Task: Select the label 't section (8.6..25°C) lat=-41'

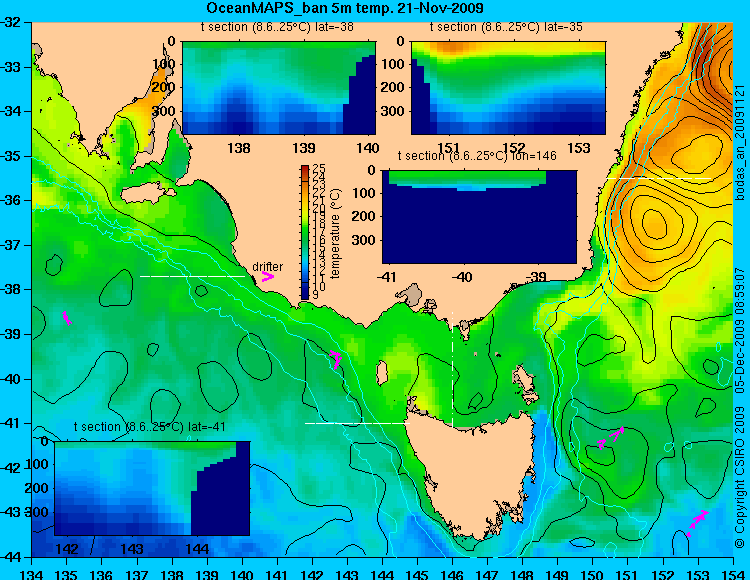Action: click(150, 427)
